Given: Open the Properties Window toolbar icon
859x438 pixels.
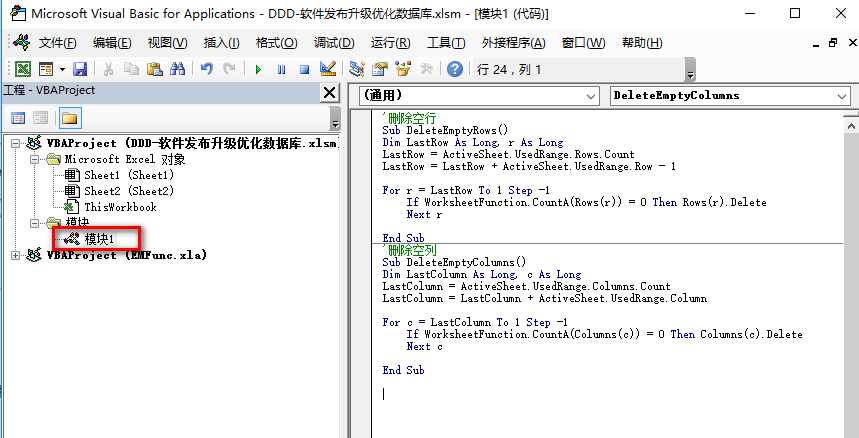Looking at the screenshot, I should pyautogui.click(x=380, y=69).
